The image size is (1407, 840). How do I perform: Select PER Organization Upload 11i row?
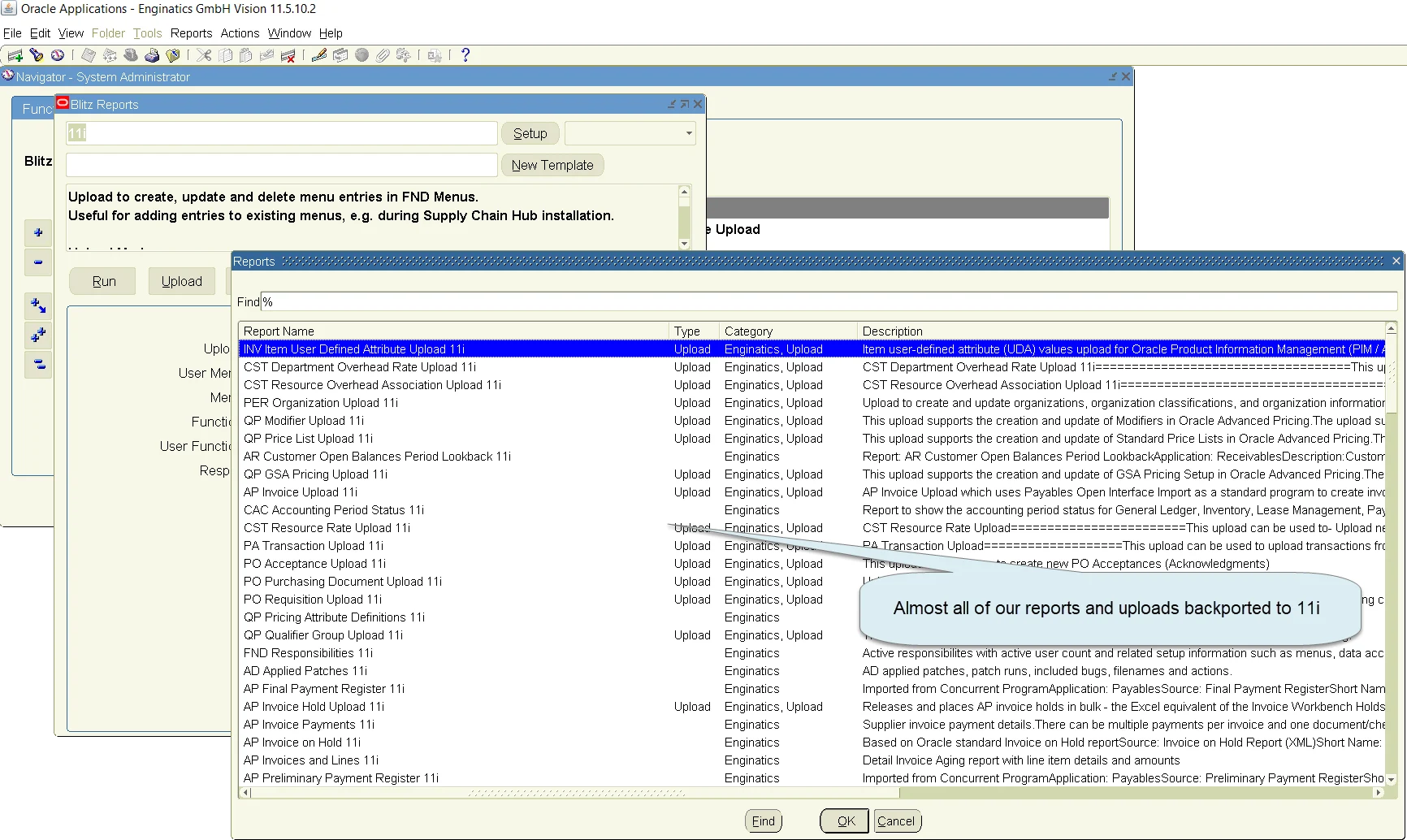pos(812,403)
